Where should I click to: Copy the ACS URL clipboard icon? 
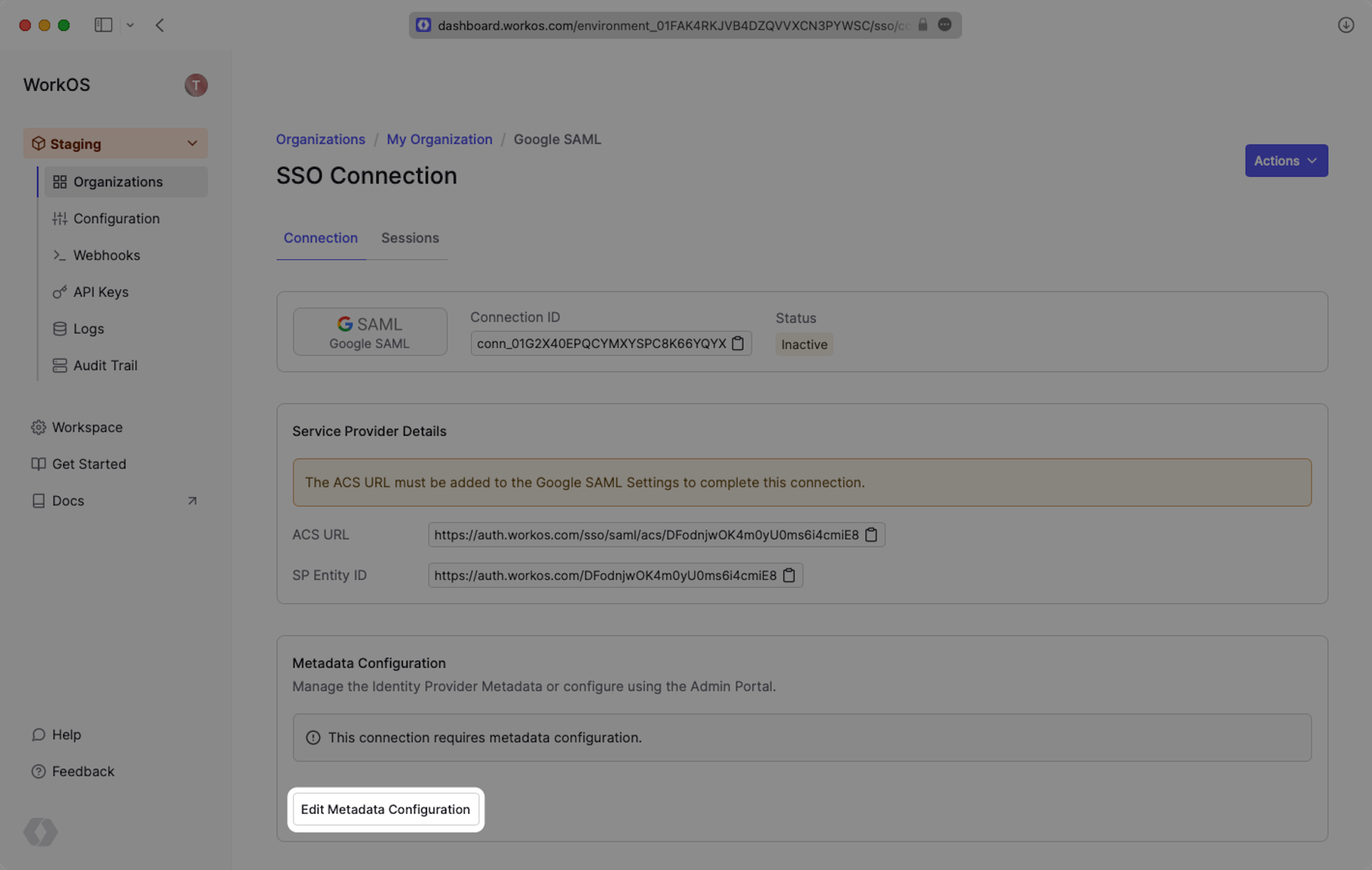click(x=871, y=535)
